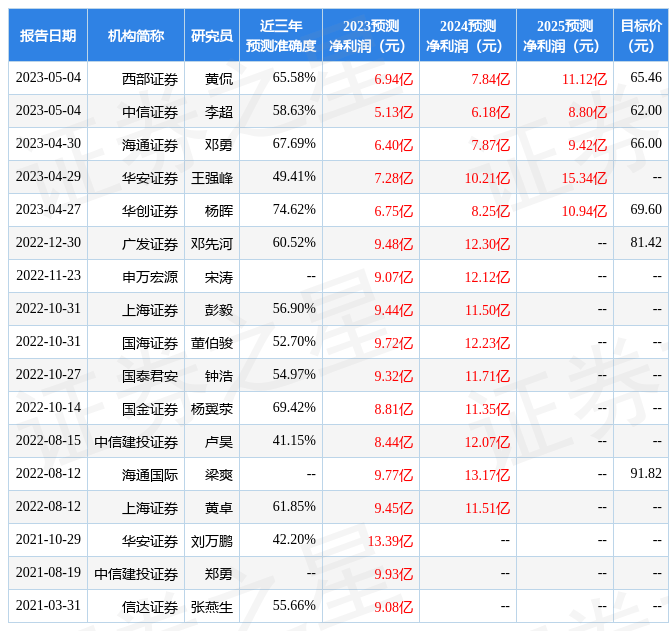Viewport: 669px width, 631px height.
Task: Open 中信证券 institution entry
Action: click(150, 111)
